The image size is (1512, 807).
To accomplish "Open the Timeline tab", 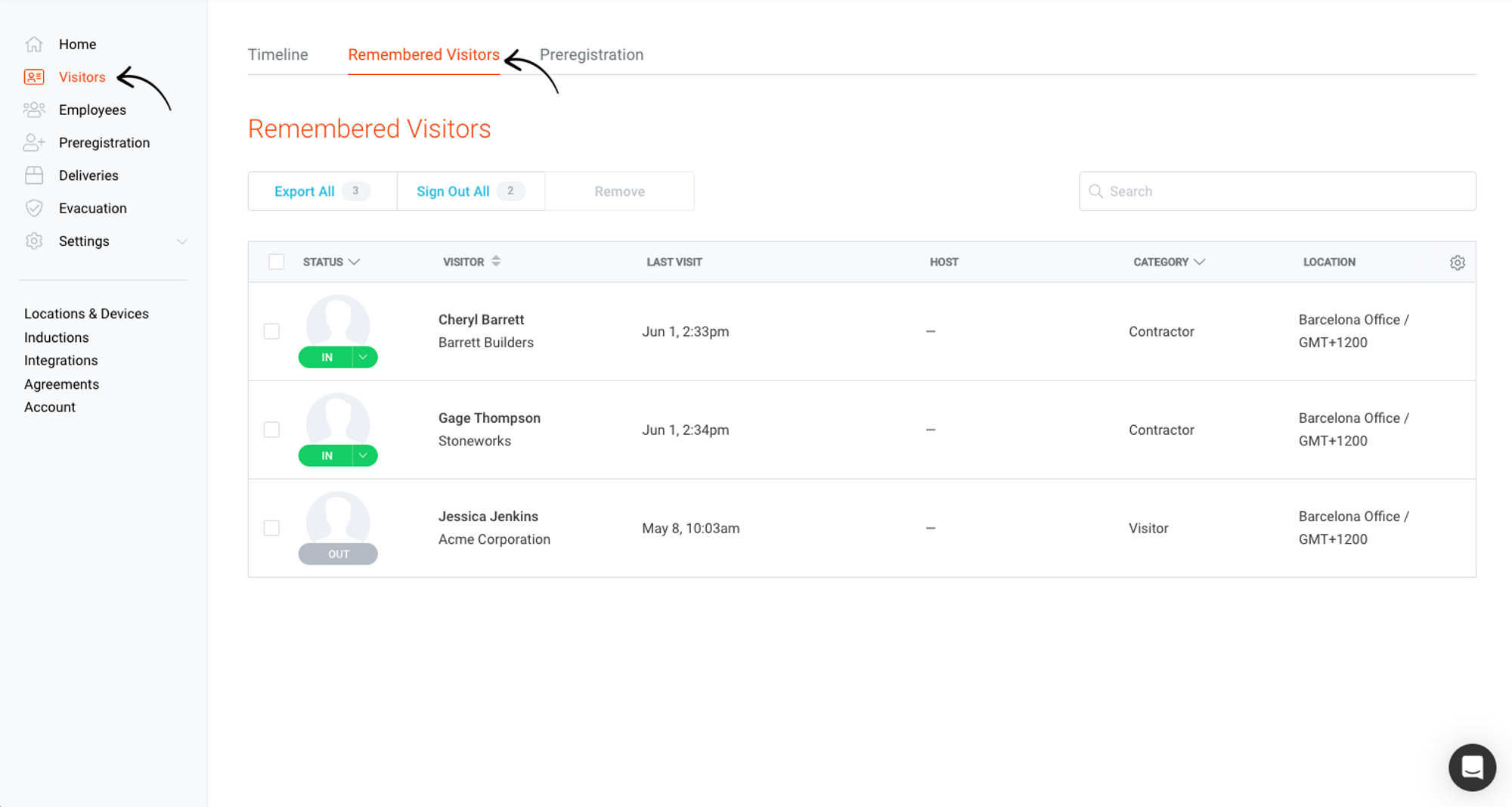I will click(x=277, y=54).
